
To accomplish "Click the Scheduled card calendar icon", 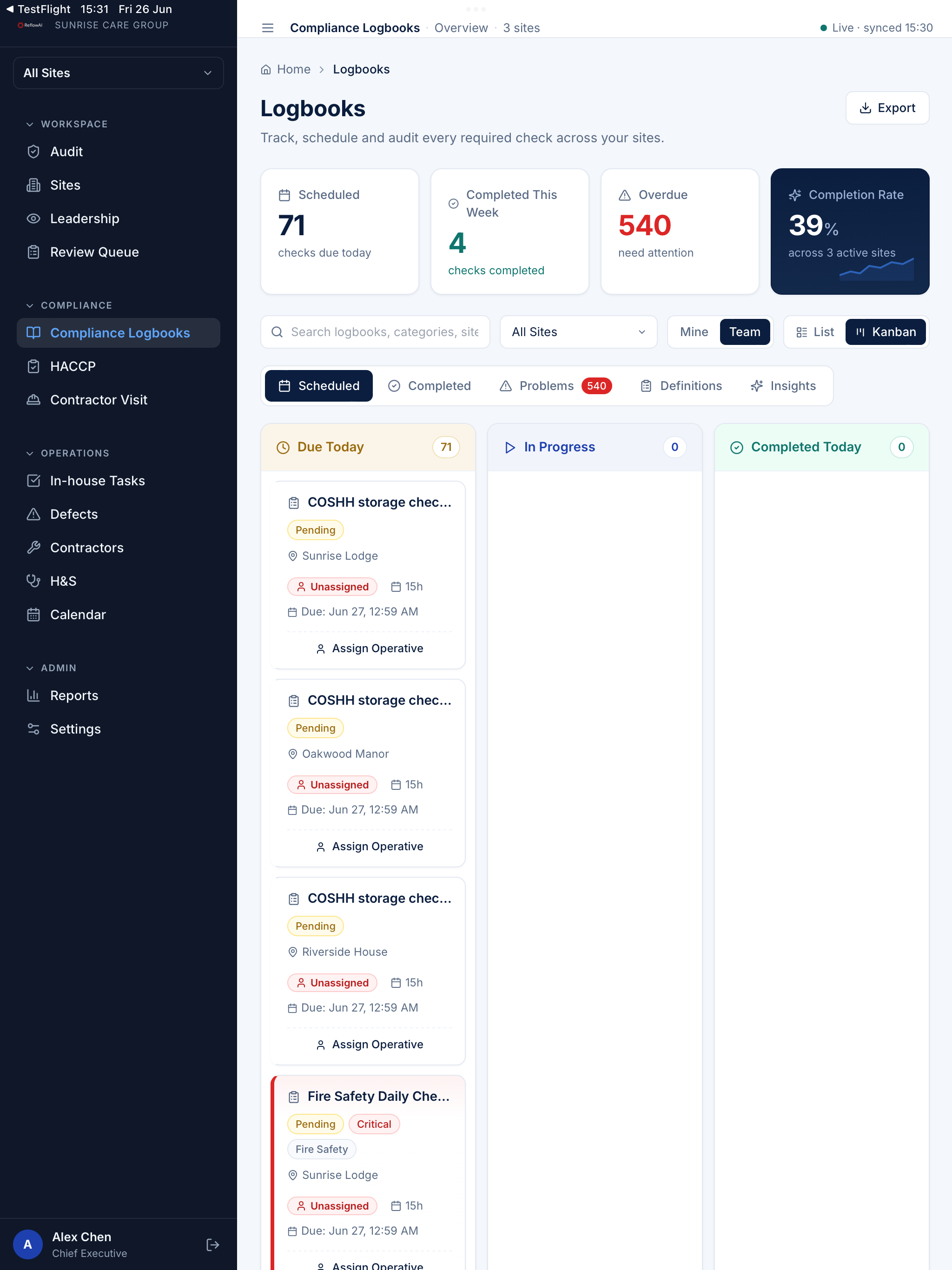I will 284,195.
